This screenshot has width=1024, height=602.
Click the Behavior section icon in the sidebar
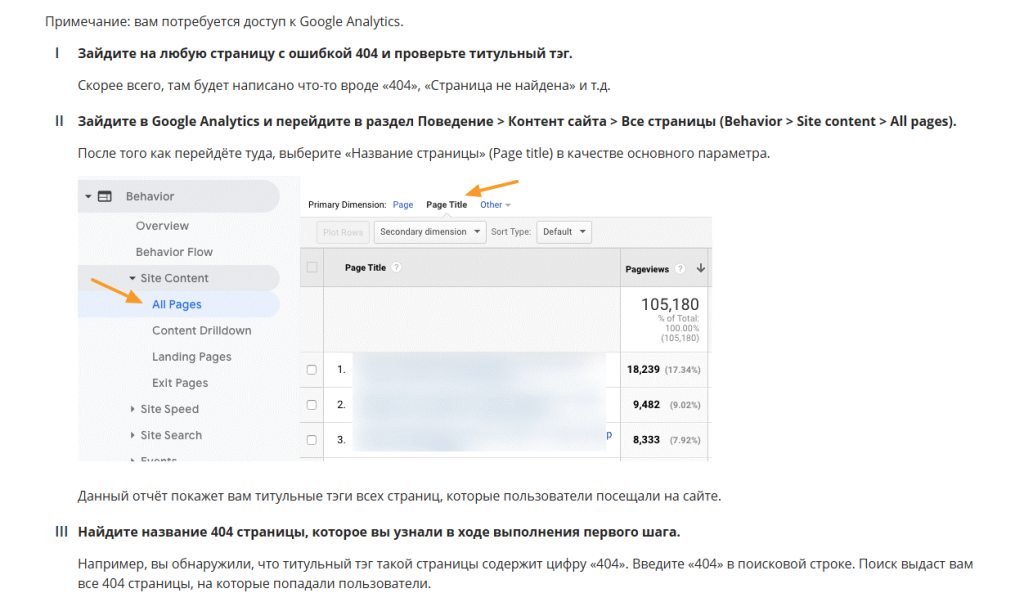tap(107, 196)
